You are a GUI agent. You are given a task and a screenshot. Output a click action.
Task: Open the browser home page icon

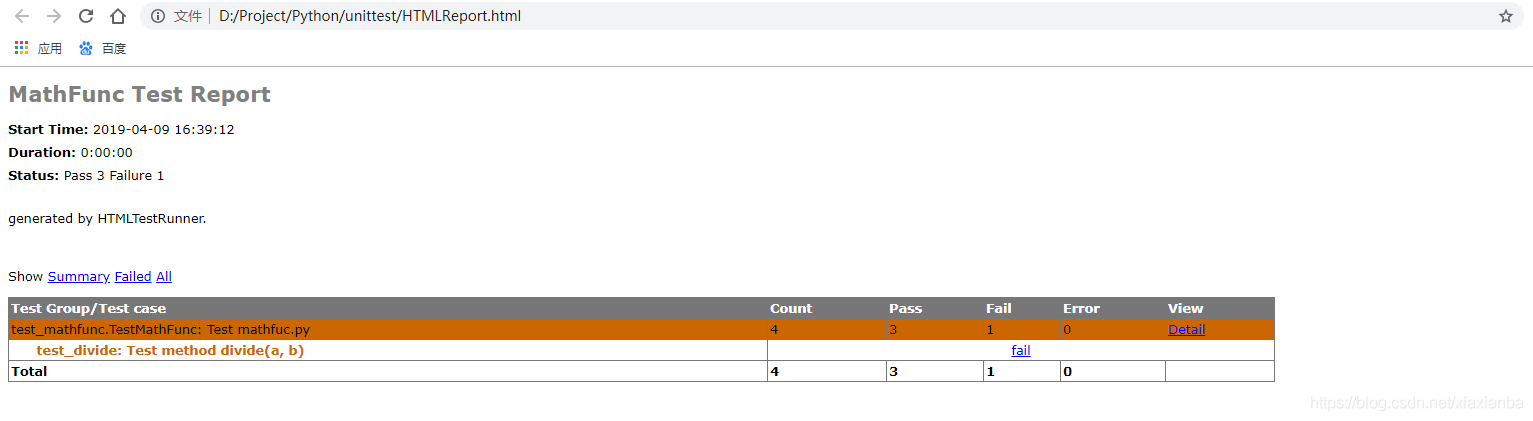(118, 16)
